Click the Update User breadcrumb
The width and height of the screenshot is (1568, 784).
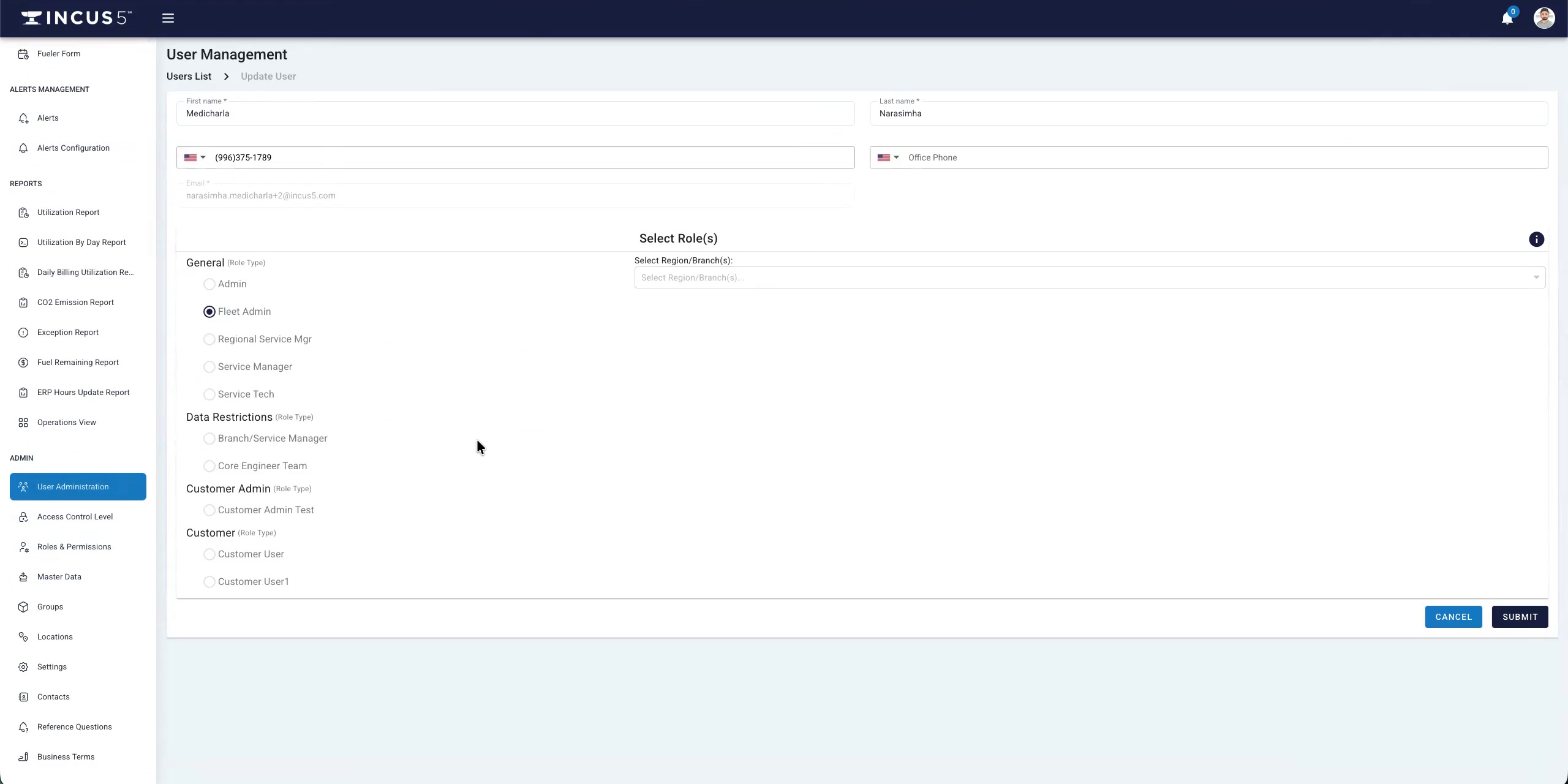(x=268, y=77)
